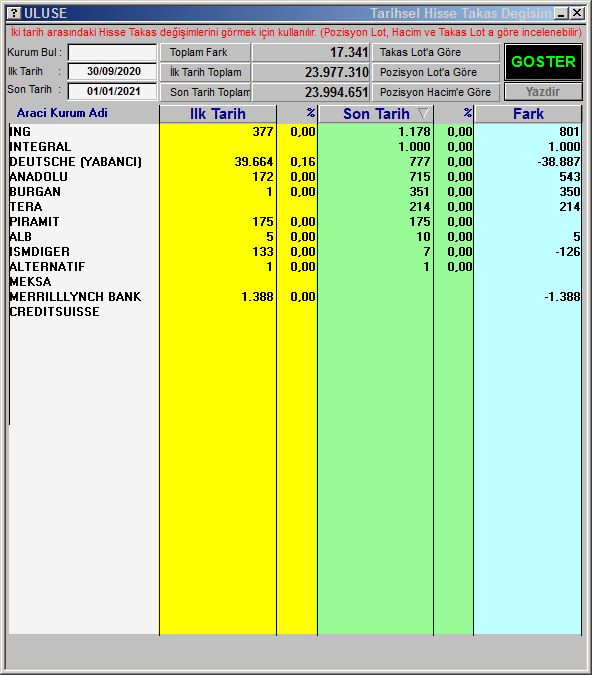592x675 pixels.
Task: Click the Son Tarih date field
Action: click(x=112, y=91)
